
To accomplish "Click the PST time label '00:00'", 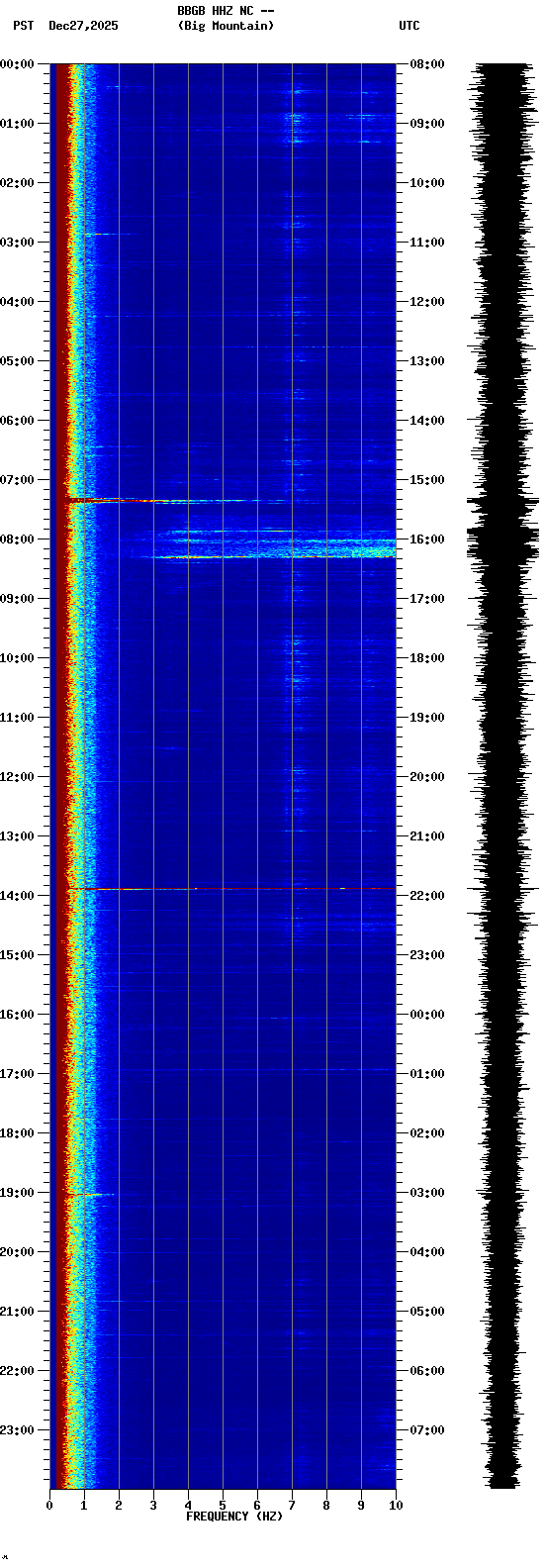I will pyautogui.click(x=17, y=64).
